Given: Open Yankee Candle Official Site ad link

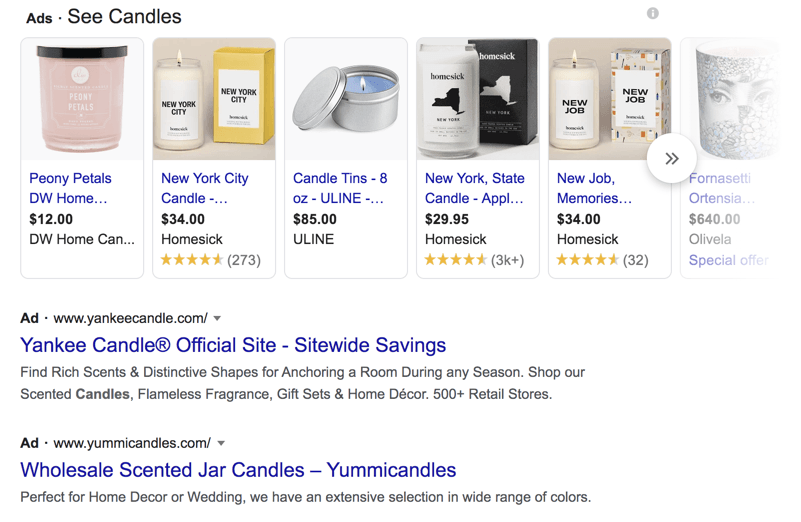Looking at the screenshot, I should [x=233, y=346].
